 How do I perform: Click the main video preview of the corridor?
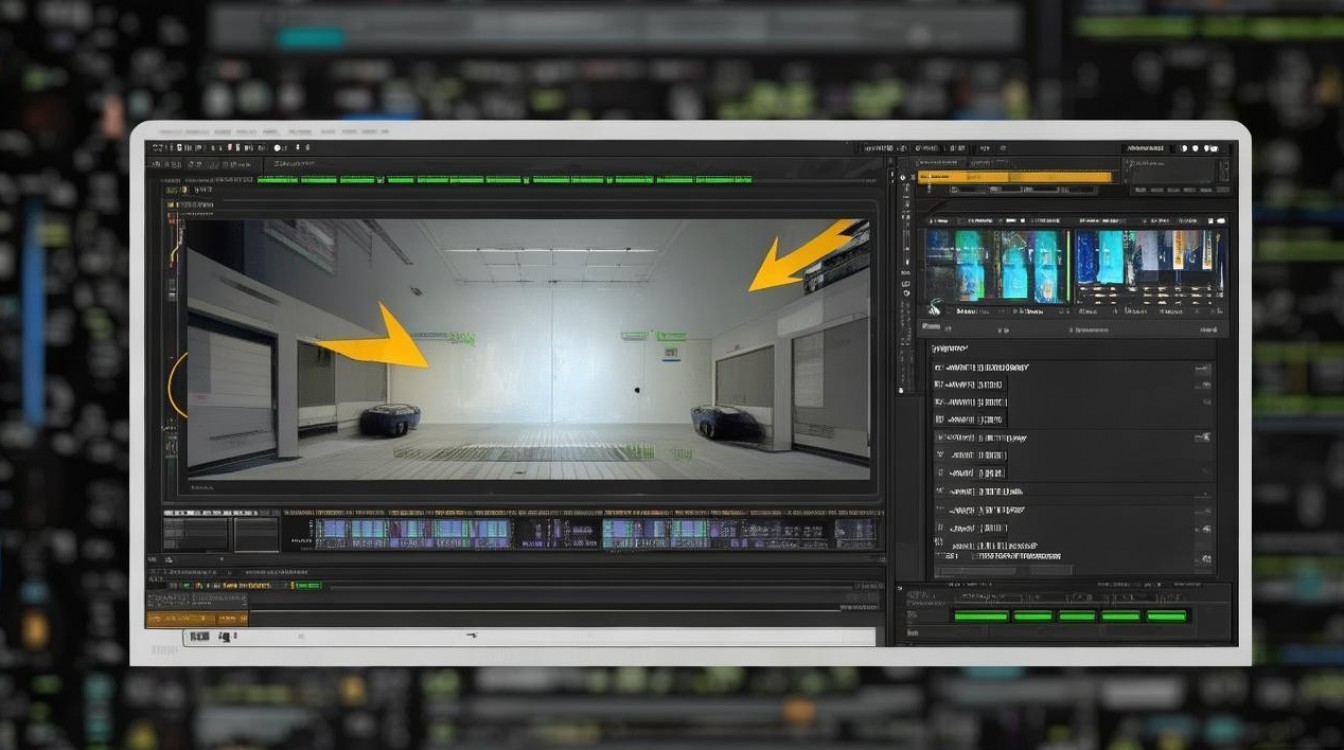point(528,350)
